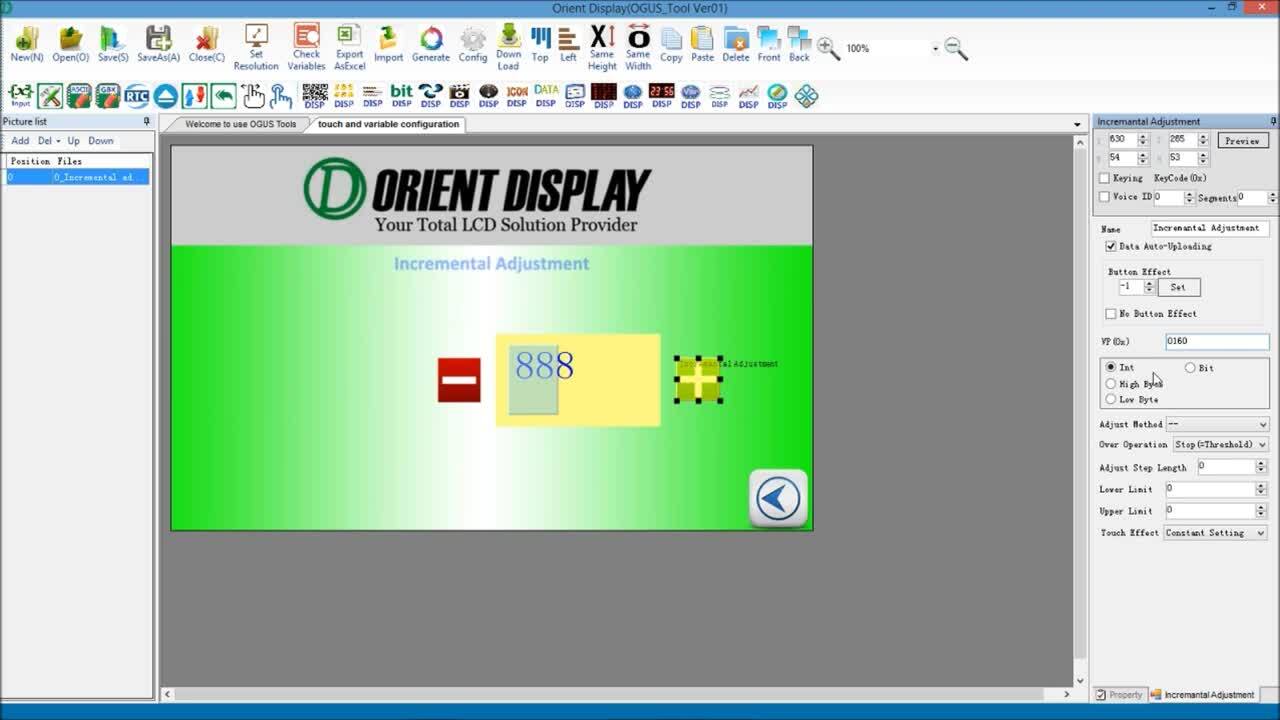
Task: Open the zoom percentage dropdown
Action: [x=936, y=49]
